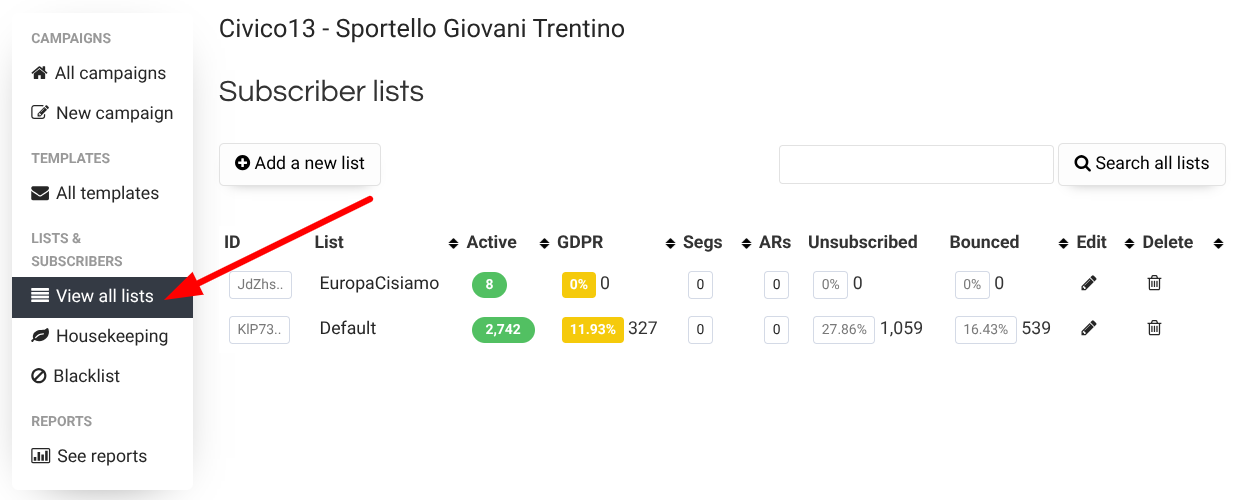This screenshot has height=500, width=1237.
Task: Open the Blacklist page
Action: 76,376
